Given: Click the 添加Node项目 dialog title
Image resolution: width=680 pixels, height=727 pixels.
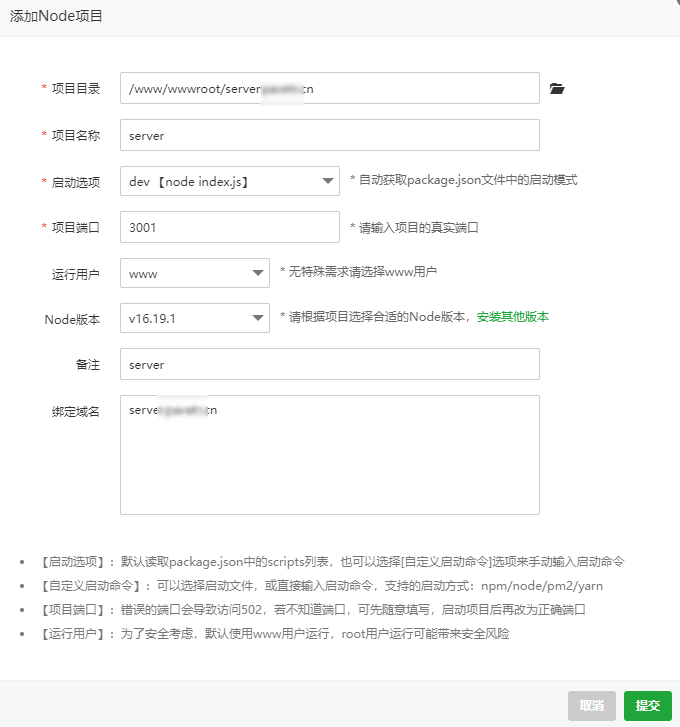Looking at the screenshot, I should click(56, 16).
